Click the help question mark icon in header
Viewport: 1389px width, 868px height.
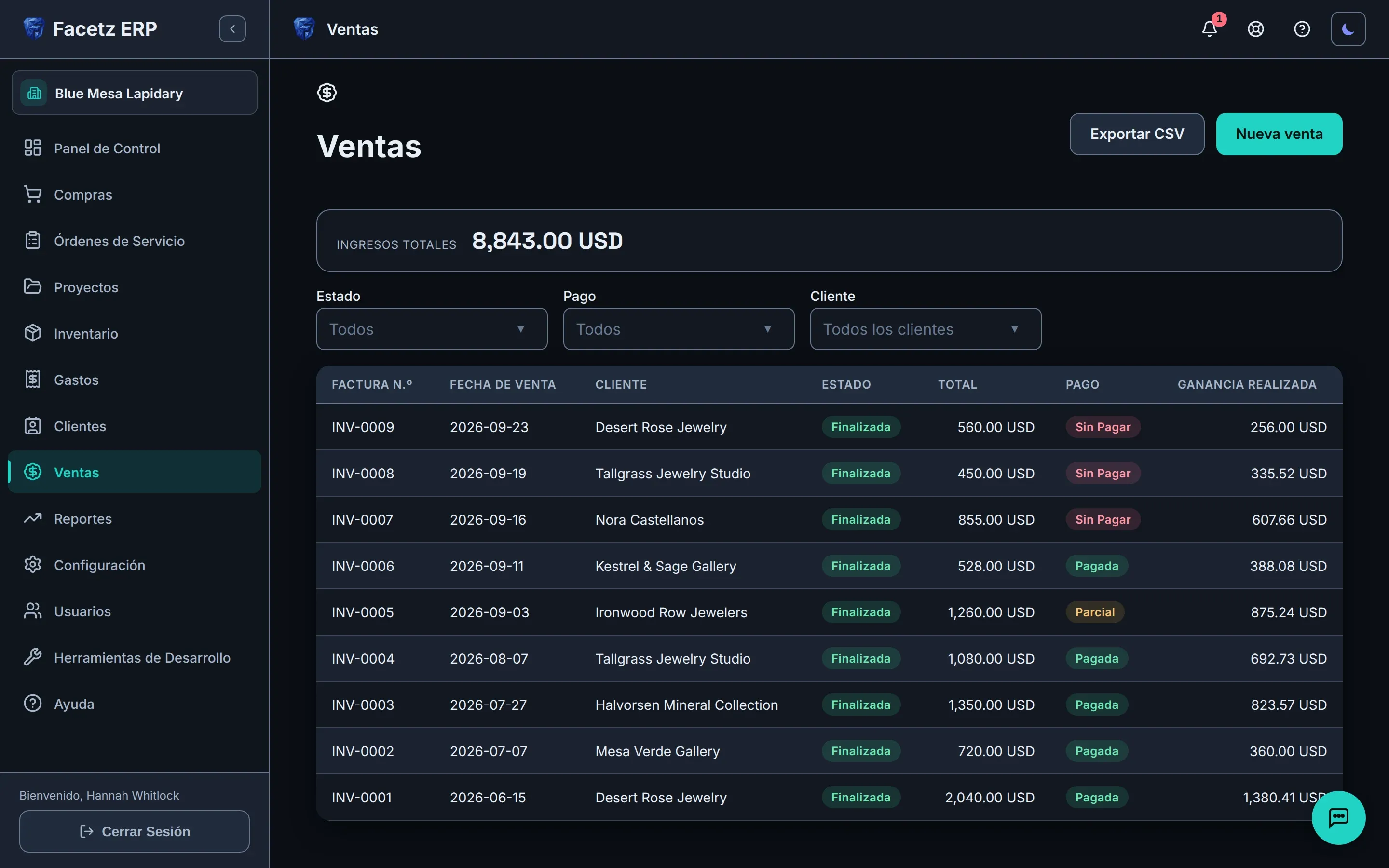(1302, 29)
